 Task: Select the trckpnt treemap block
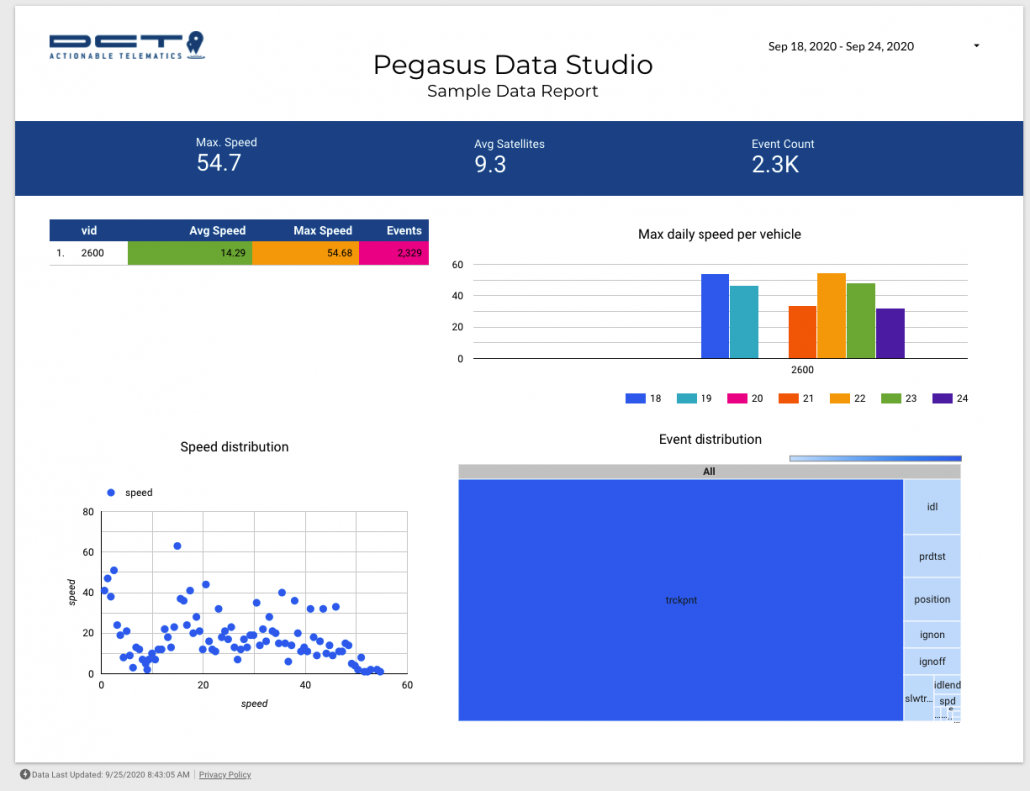pyautogui.click(x=681, y=600)
